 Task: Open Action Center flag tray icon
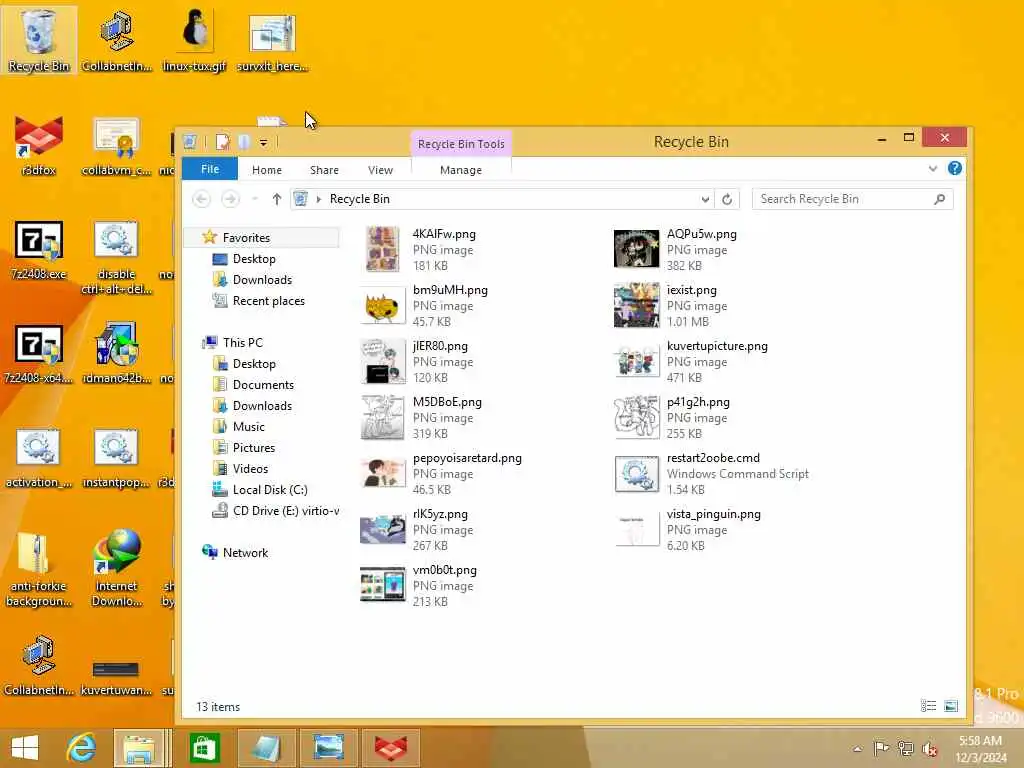[880, 749]
